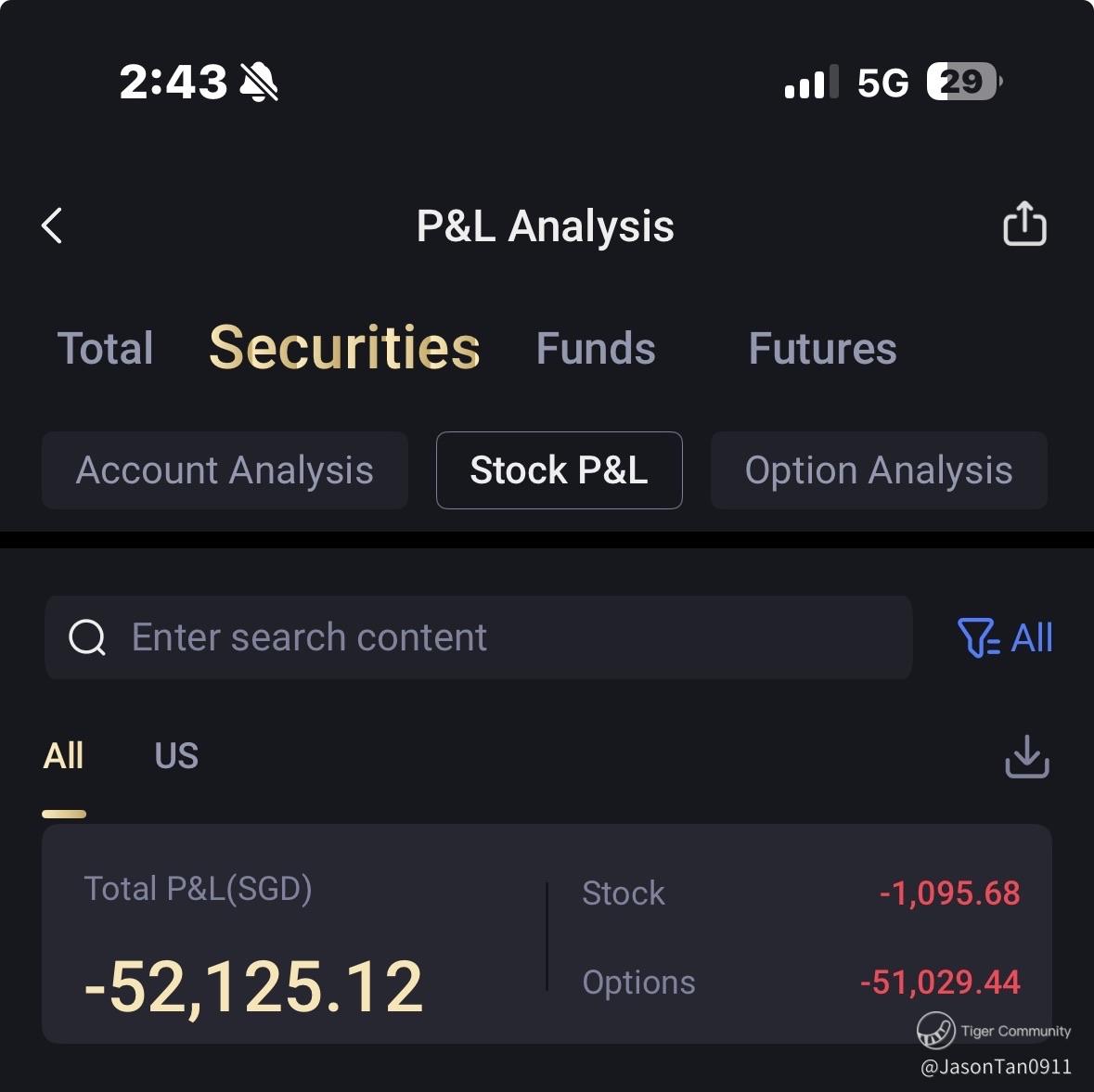1094x1092 pixels.
Task: Focus the Enter search content field
Action: pos(479,637)
